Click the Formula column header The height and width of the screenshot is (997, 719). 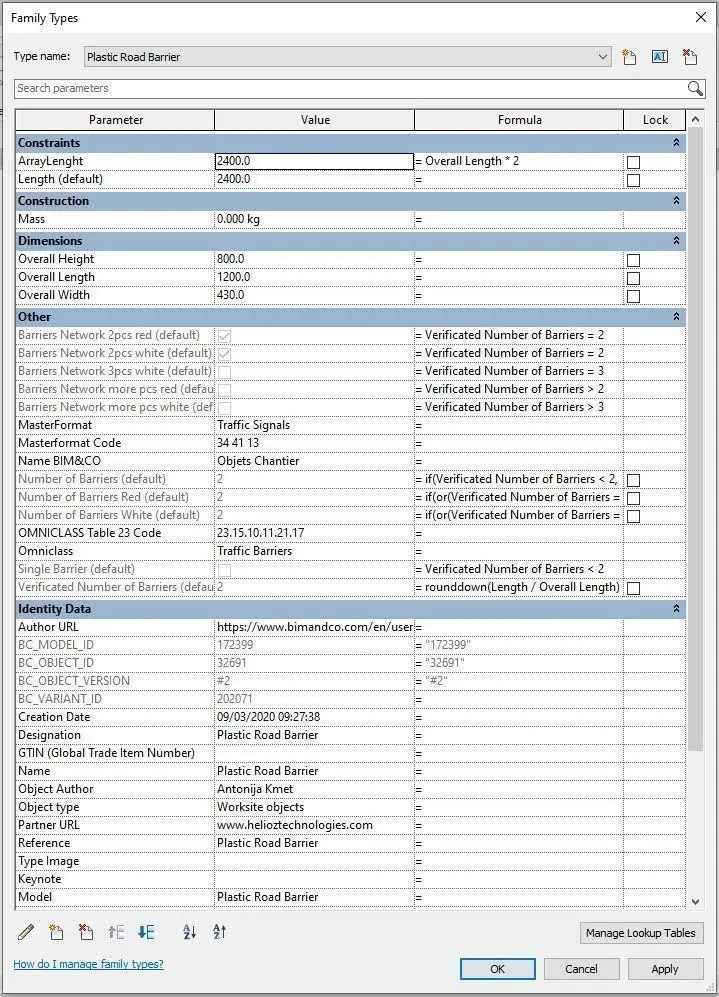point(519,120)
